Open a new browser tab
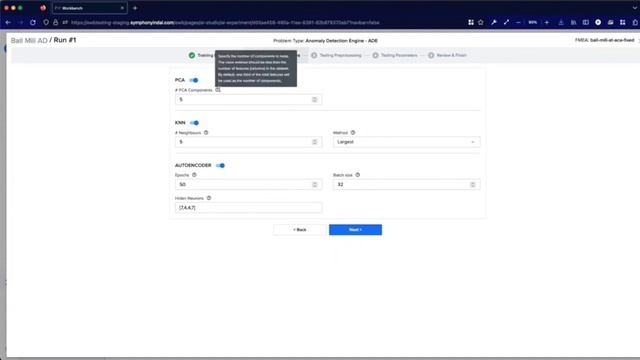 click(135, 8)
